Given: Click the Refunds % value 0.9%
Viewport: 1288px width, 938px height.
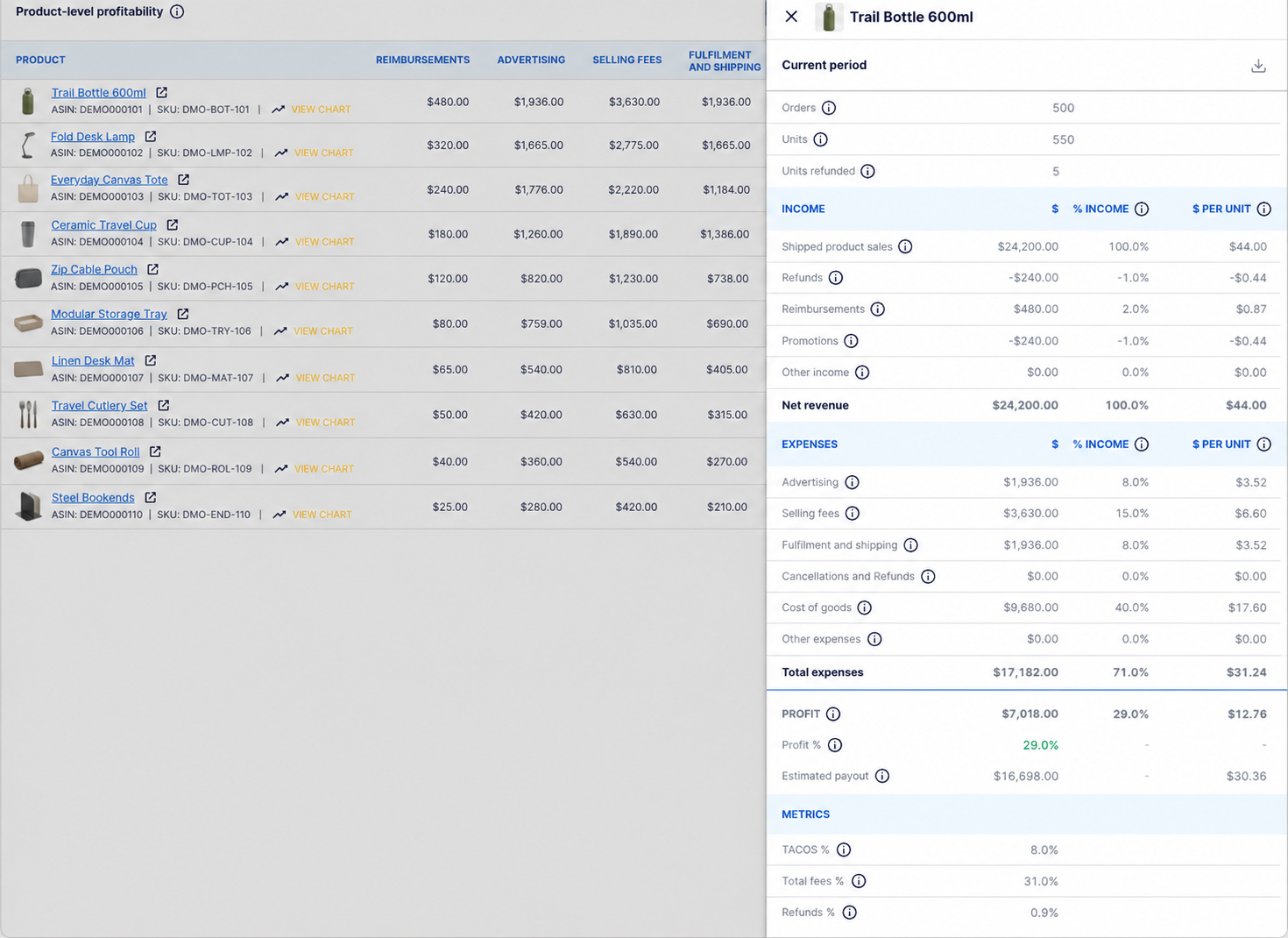Looking at the screenshot, I should click(1044, 913).
